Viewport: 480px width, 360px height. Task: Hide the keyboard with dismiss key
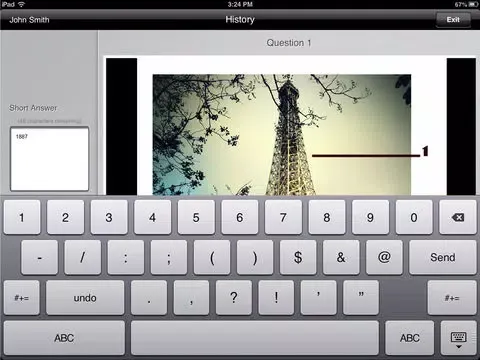[458, 338]
